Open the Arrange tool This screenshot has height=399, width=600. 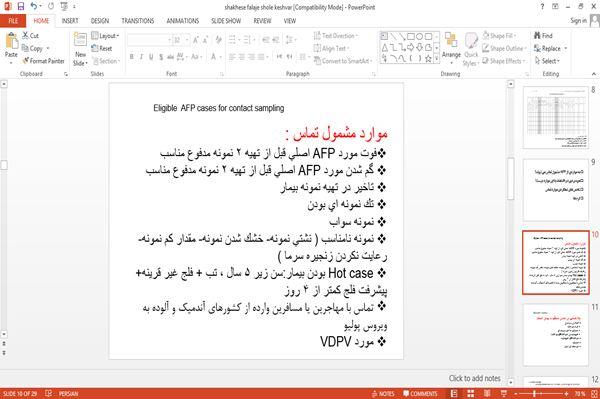click(451, 48)
